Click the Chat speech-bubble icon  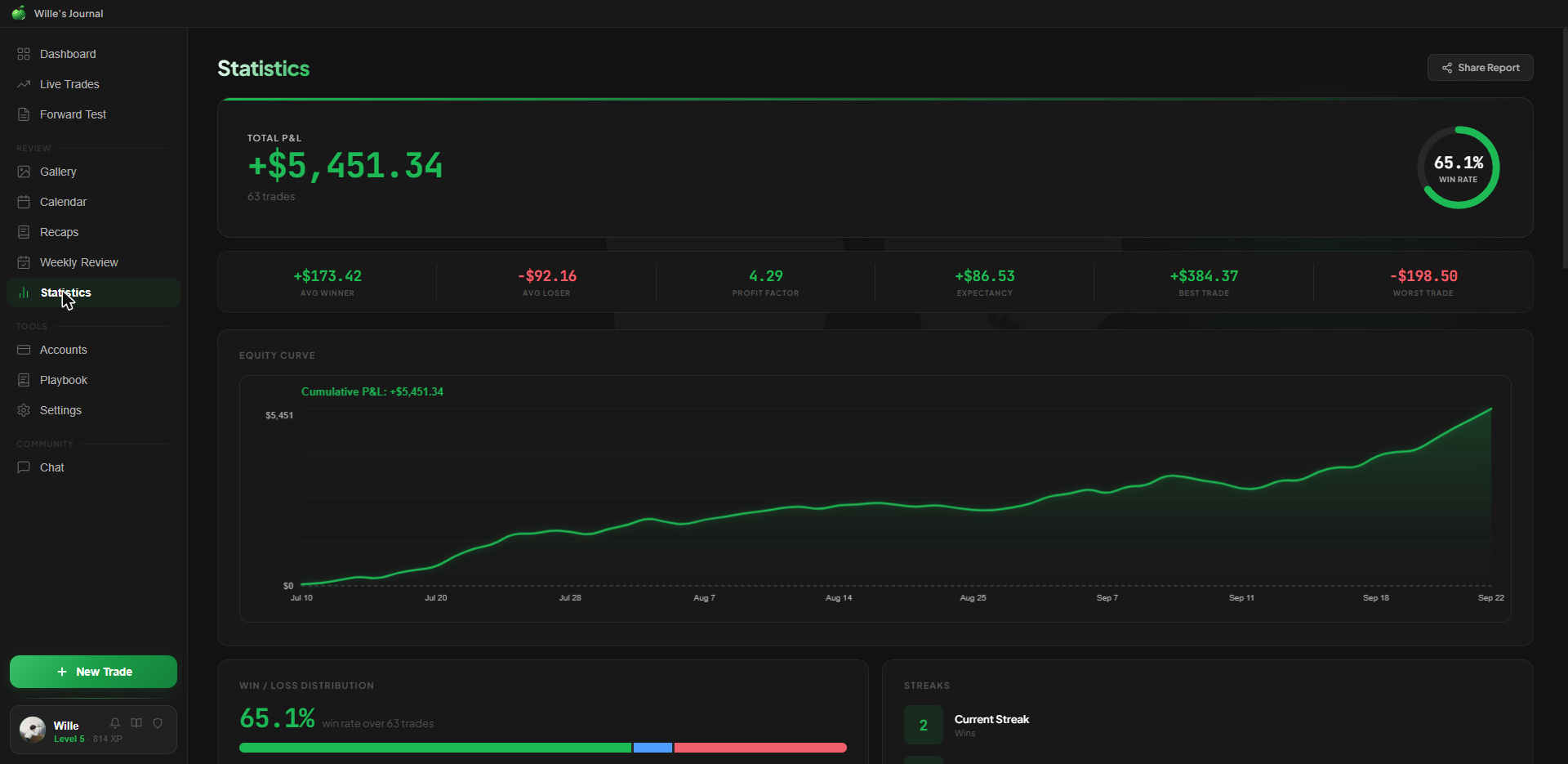point(24,467)
